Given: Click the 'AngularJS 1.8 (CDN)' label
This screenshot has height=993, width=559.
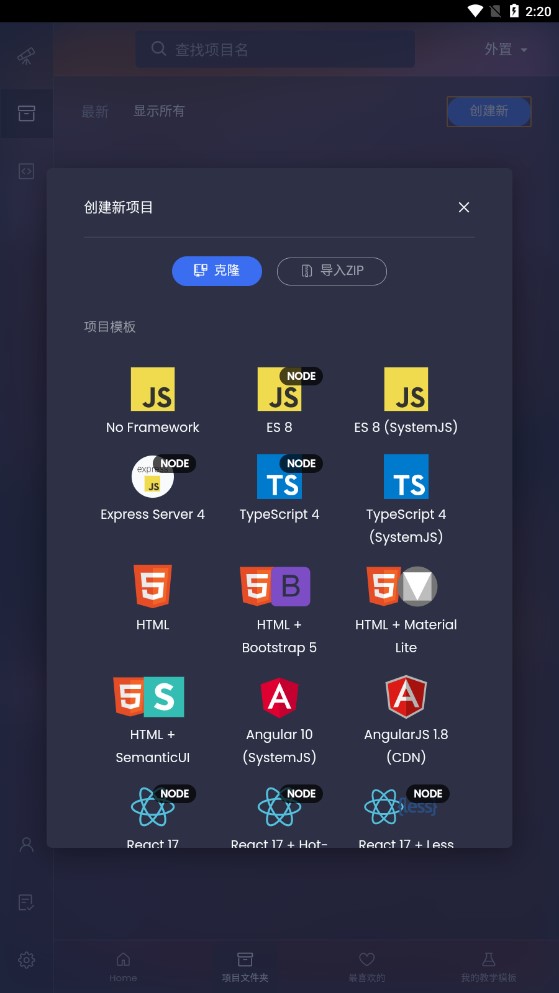Looking at the screenshot, I should (x=406, y=746).
